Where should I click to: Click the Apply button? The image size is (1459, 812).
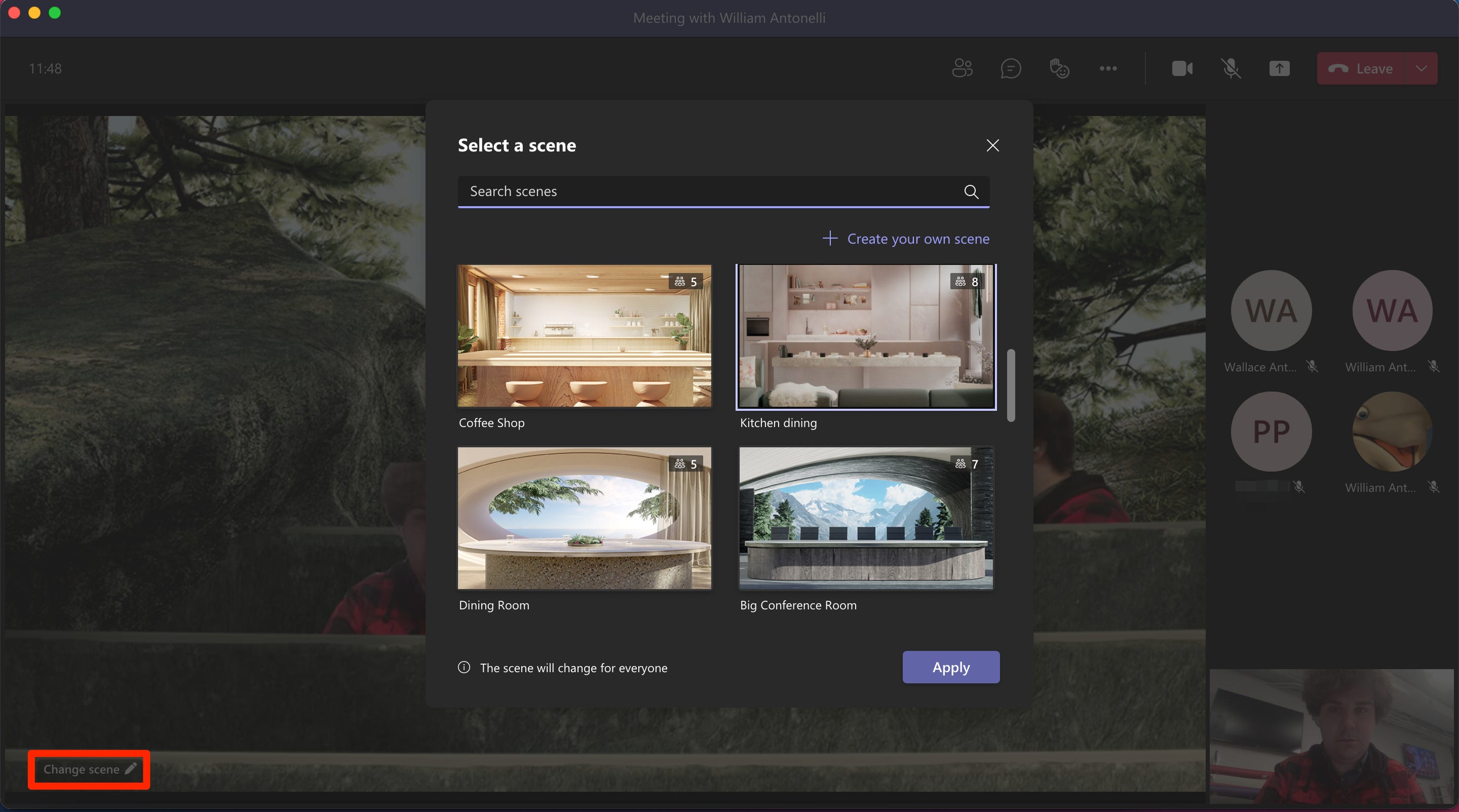click(x=950, y=667)
